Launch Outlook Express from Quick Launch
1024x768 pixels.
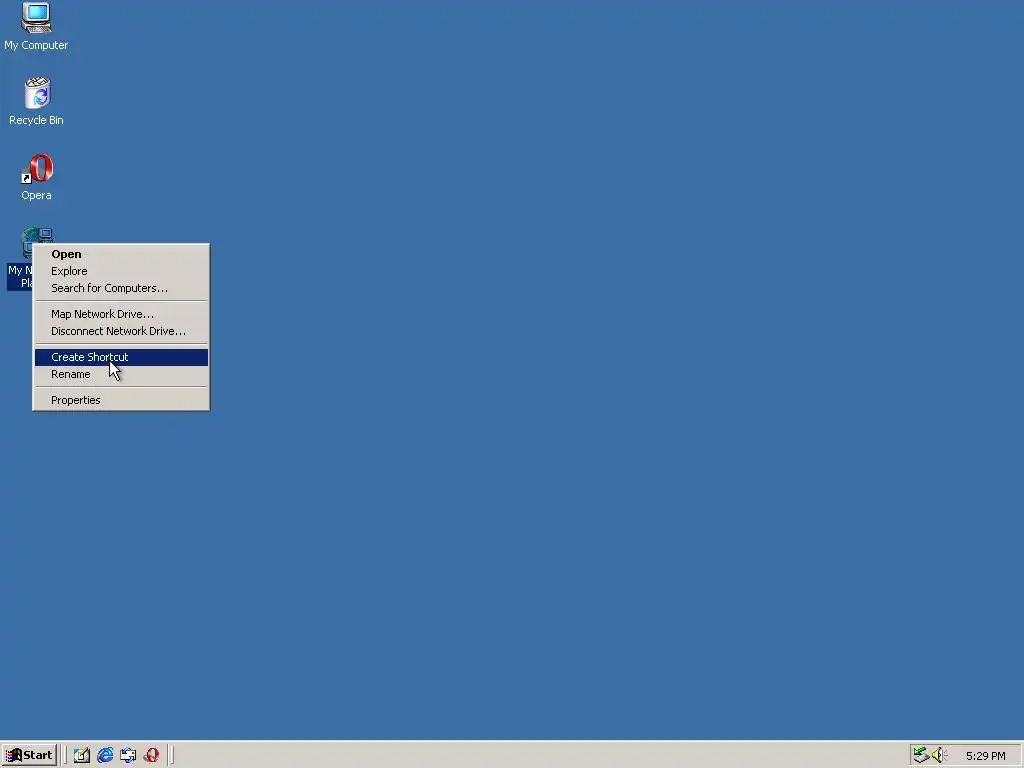(x=128, y=755)
